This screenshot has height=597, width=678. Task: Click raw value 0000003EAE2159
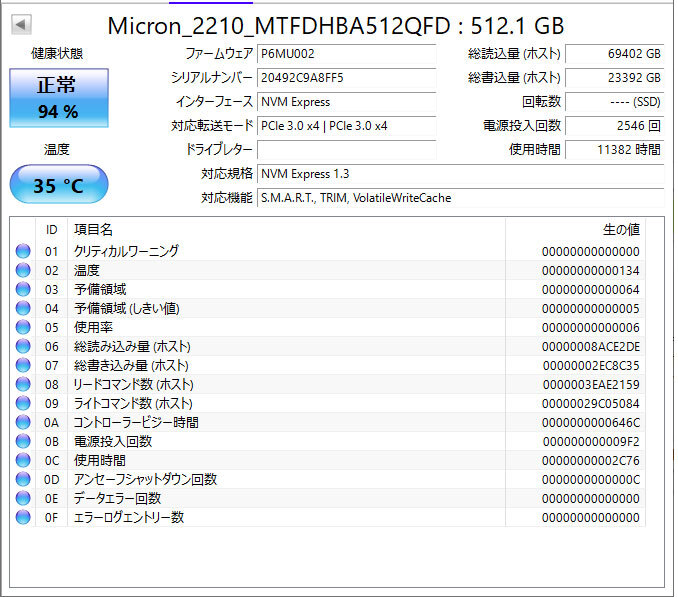point(591,385)
